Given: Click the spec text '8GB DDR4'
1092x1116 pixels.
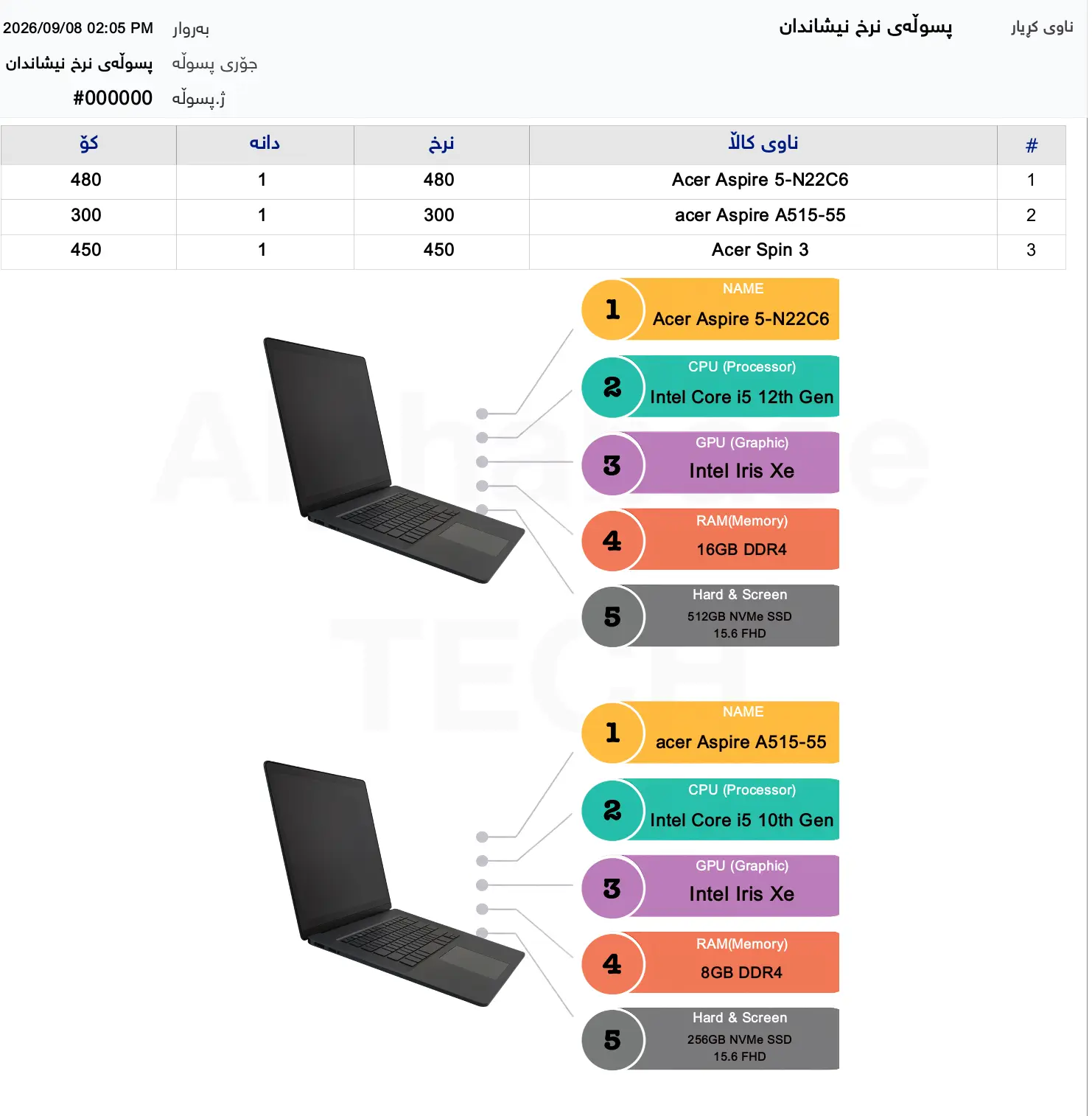Looking at the screenshot, I should (742, 973).
